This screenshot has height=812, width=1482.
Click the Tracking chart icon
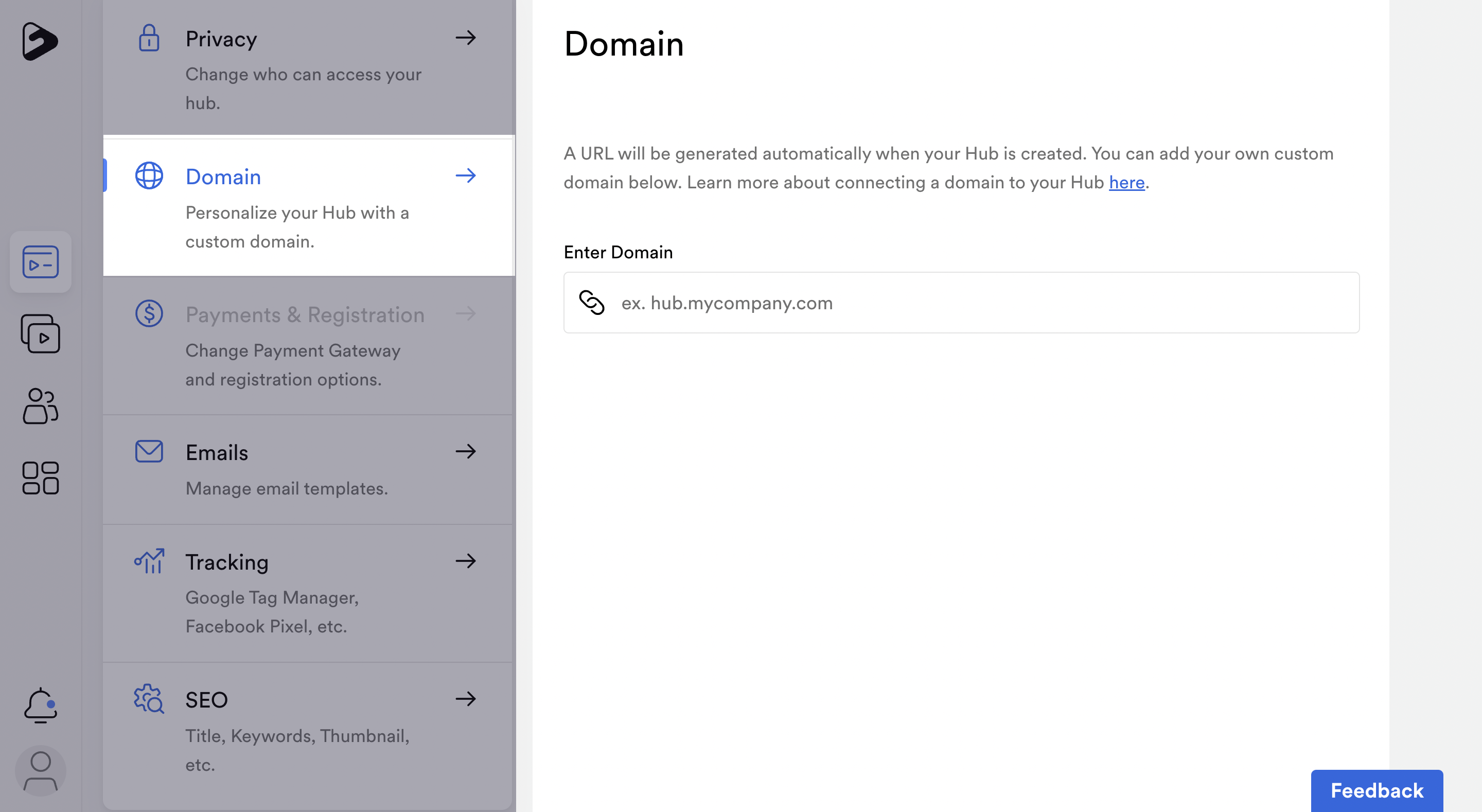point(149,561)
